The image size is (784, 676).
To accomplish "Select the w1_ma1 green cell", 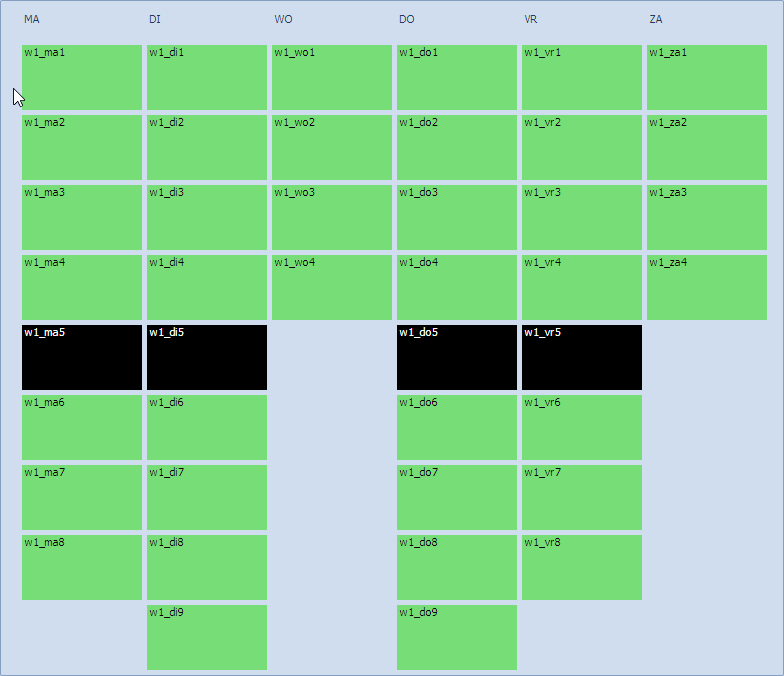I will point(82,78).
